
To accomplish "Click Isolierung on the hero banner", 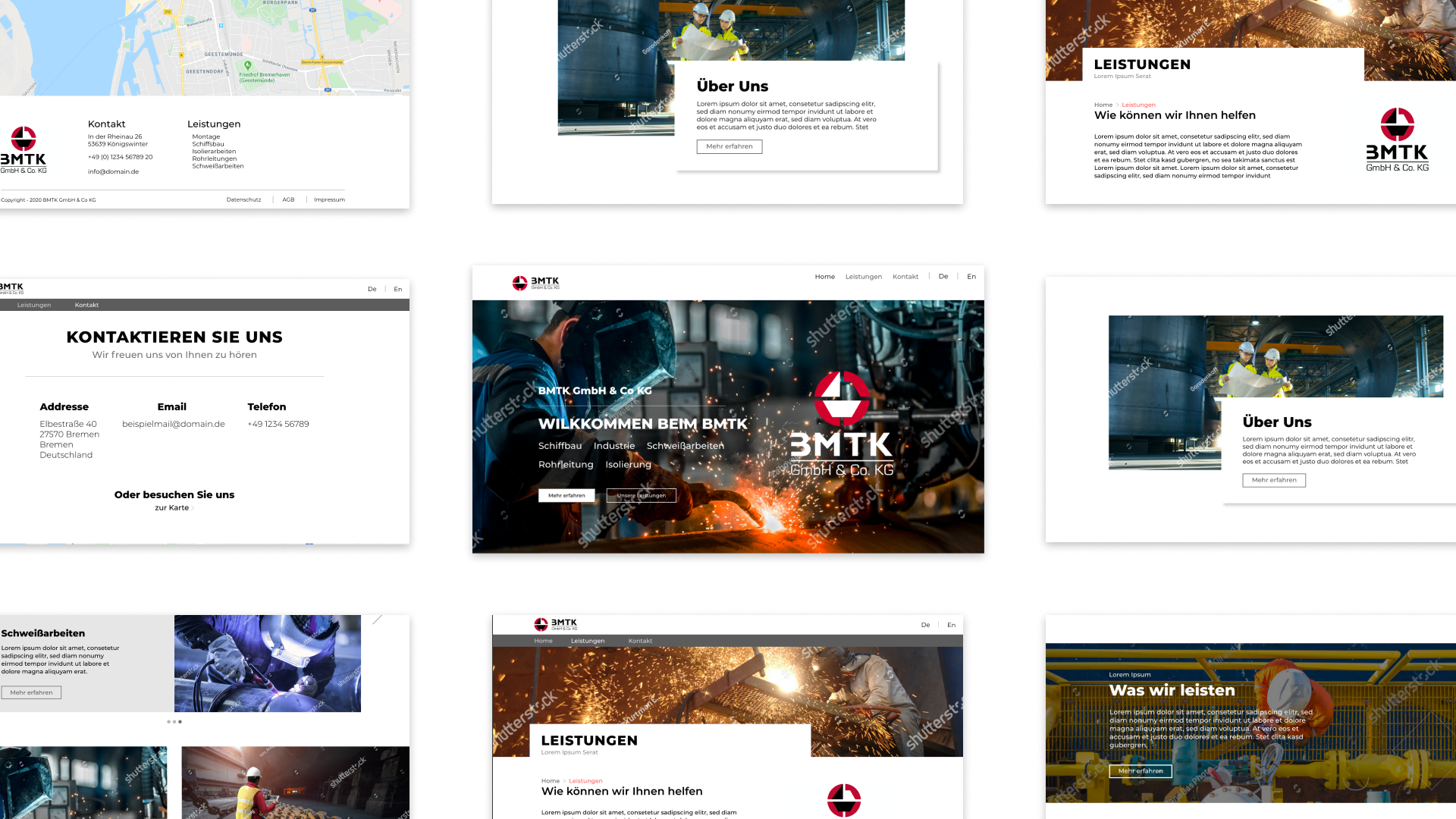I will coord(629,465).
